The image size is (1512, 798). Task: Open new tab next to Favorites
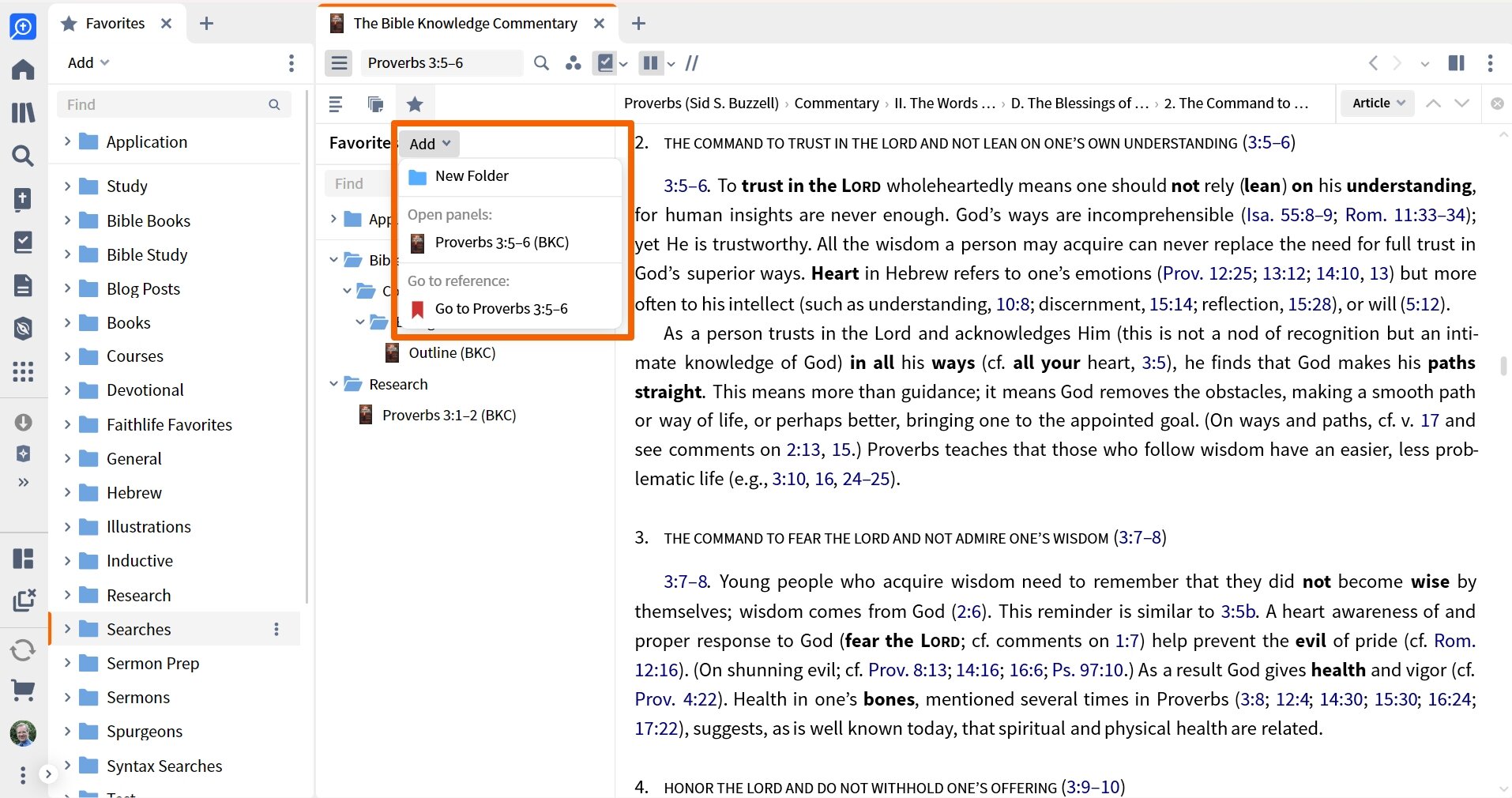207,24
